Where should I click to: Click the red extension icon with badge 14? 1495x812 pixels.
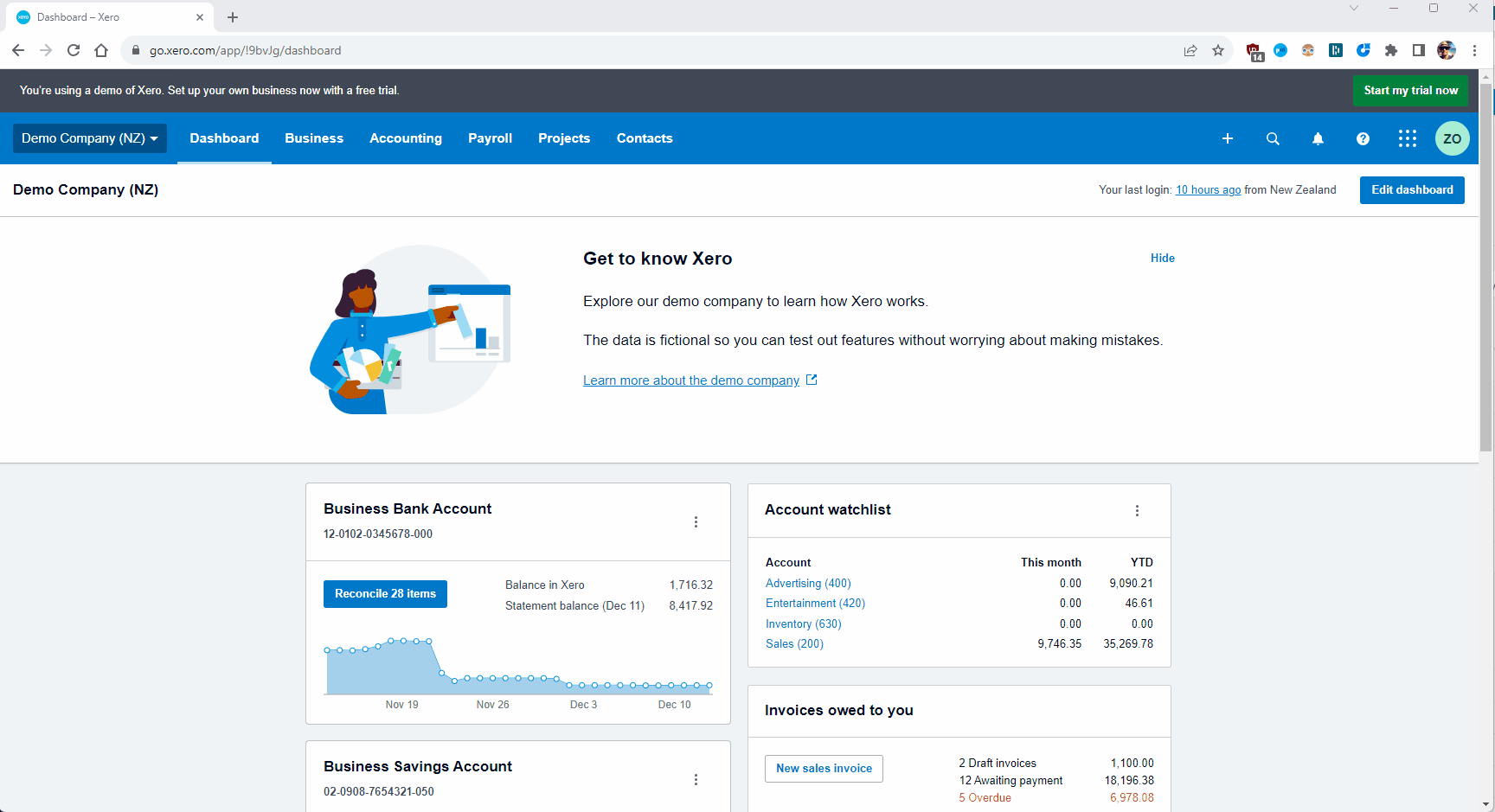1254,51
